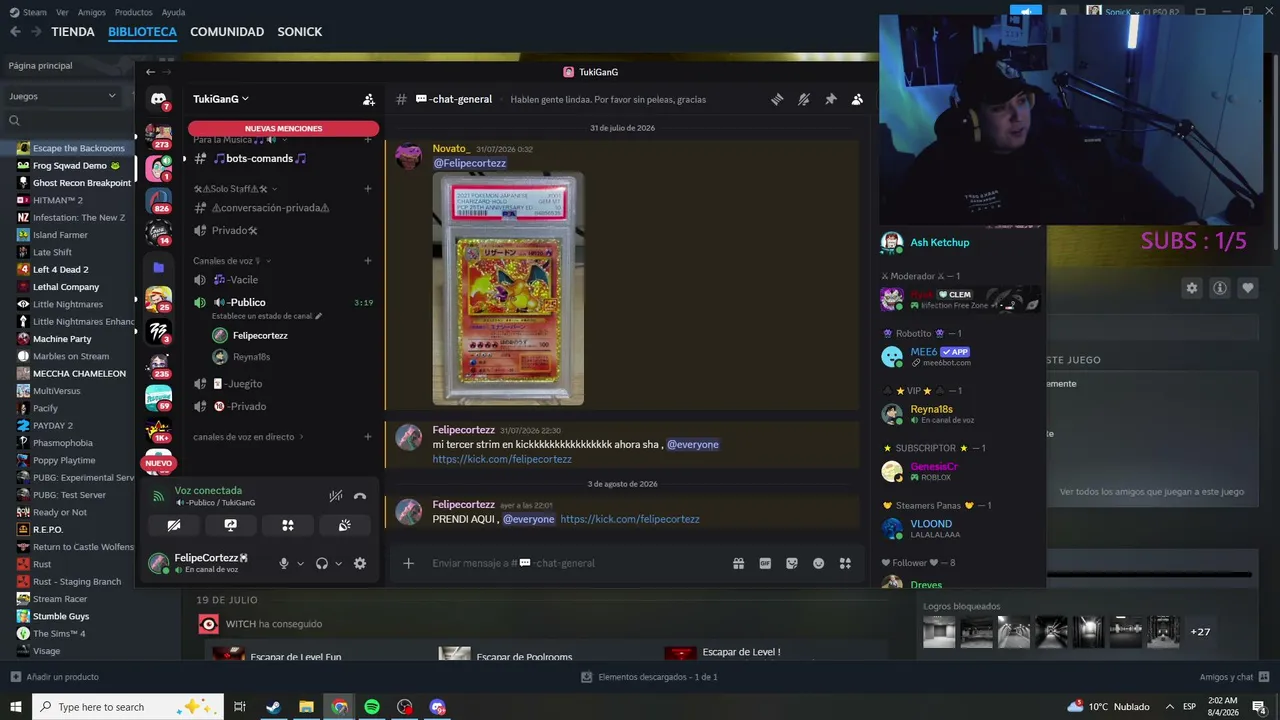The height and width of the screenshot is (720, 1280).
Task: Open the kick.com link in PRENDI AQUI message
Action: 630,519
